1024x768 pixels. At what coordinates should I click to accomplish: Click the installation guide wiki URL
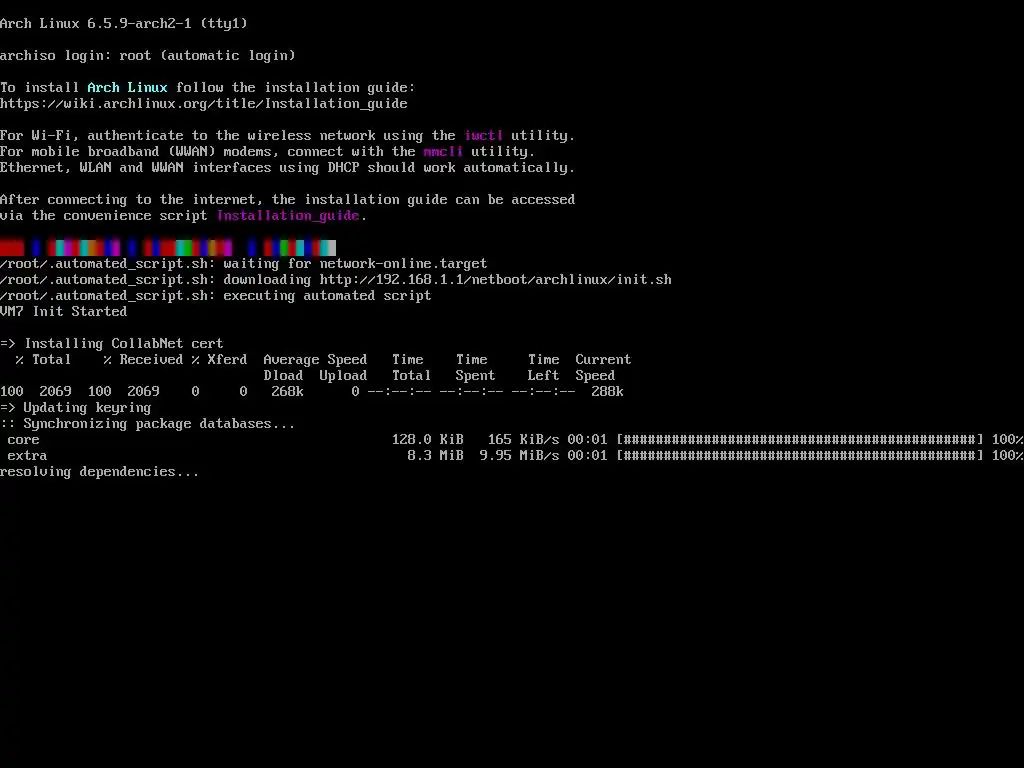coord(204,103)
